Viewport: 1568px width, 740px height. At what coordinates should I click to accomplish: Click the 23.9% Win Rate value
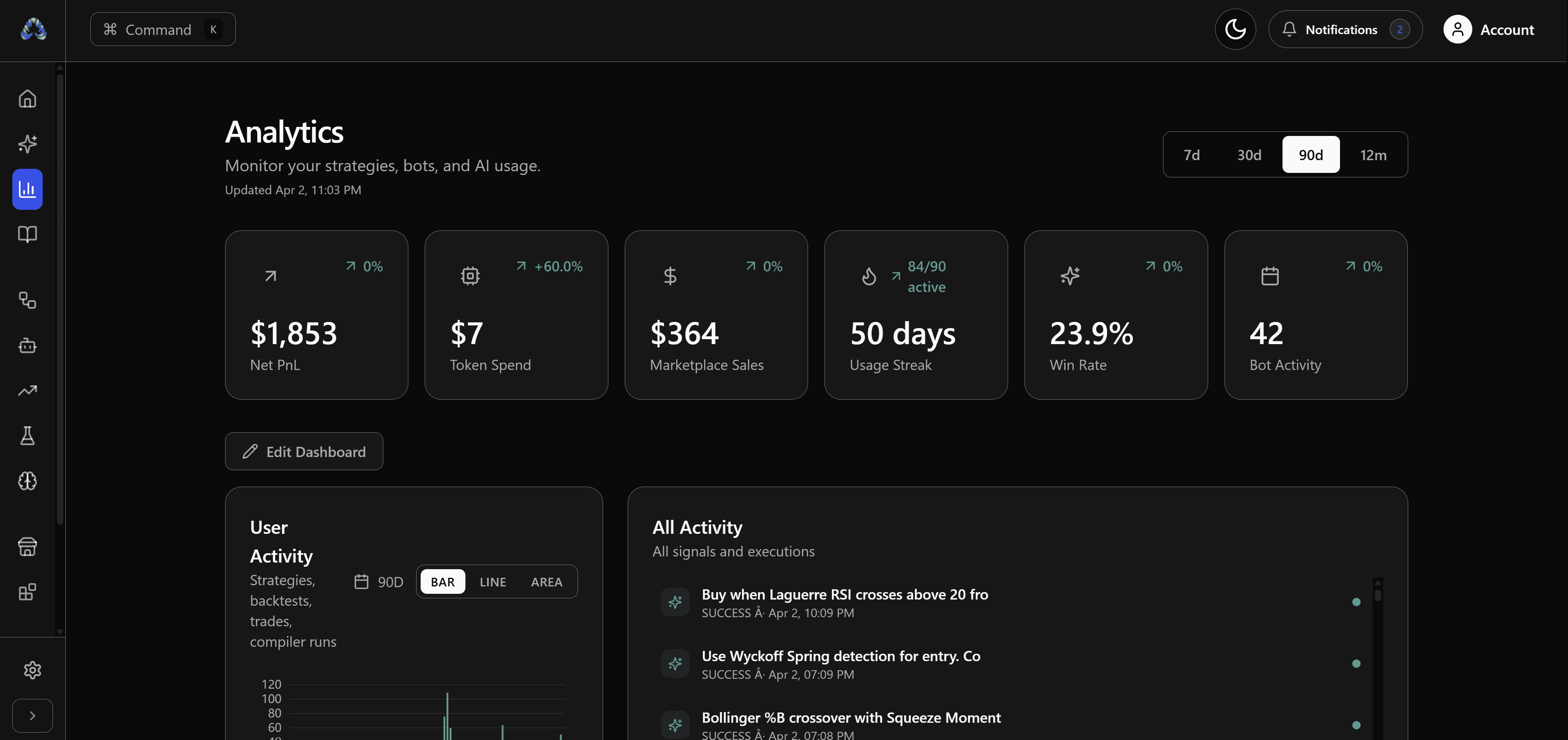(1091, 333)
